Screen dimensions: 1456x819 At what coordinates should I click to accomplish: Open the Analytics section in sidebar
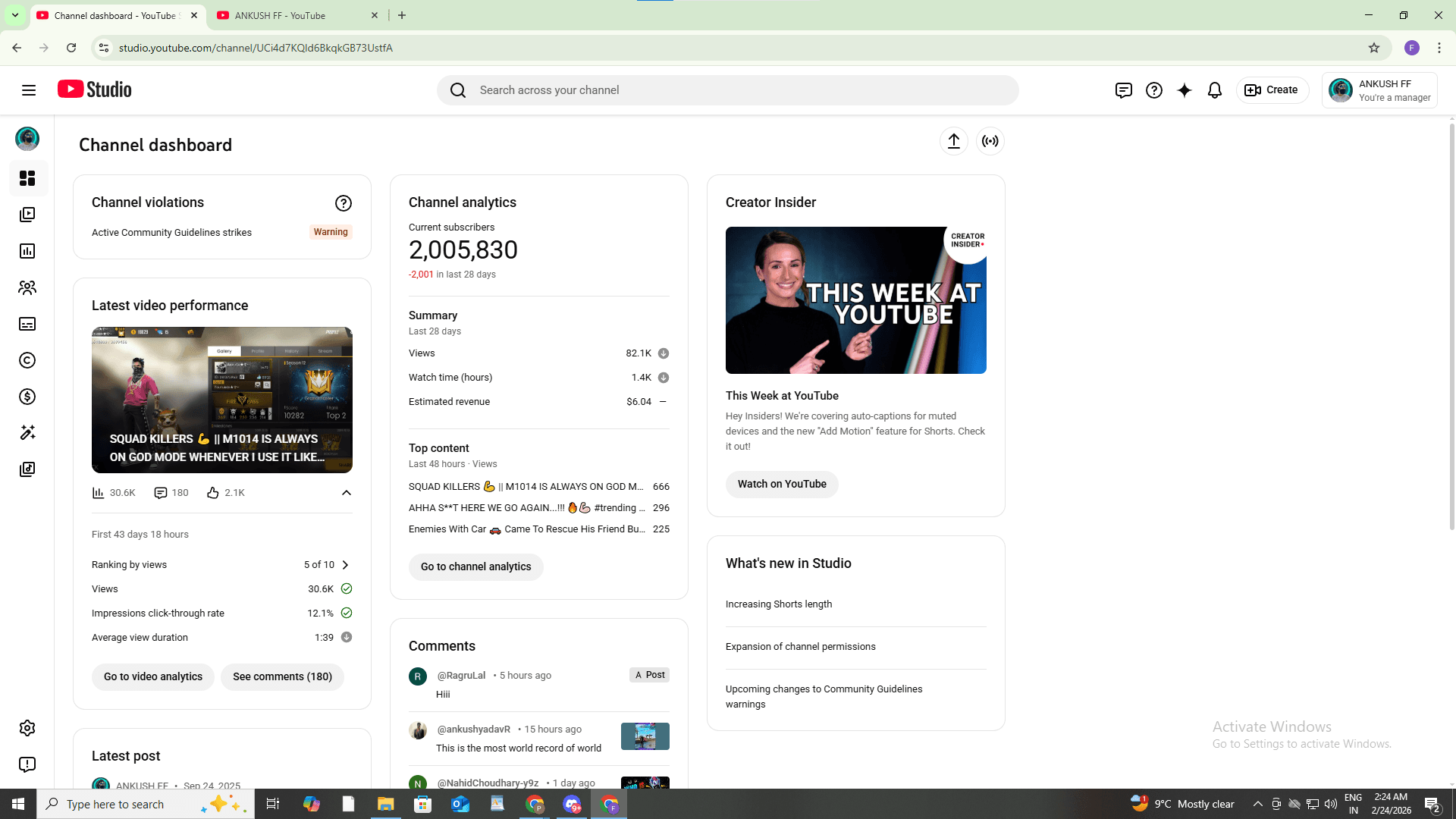tap(27, 251)
